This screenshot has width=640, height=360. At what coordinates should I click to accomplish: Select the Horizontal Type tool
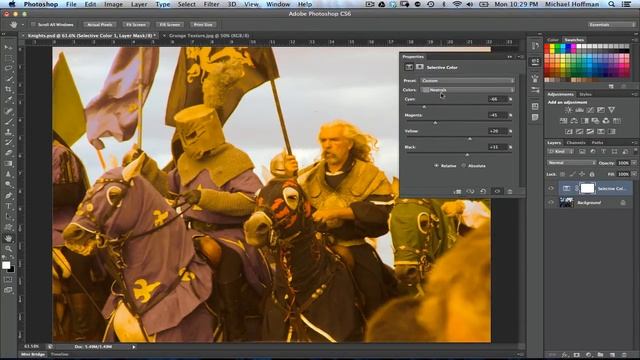click(8, 206)
